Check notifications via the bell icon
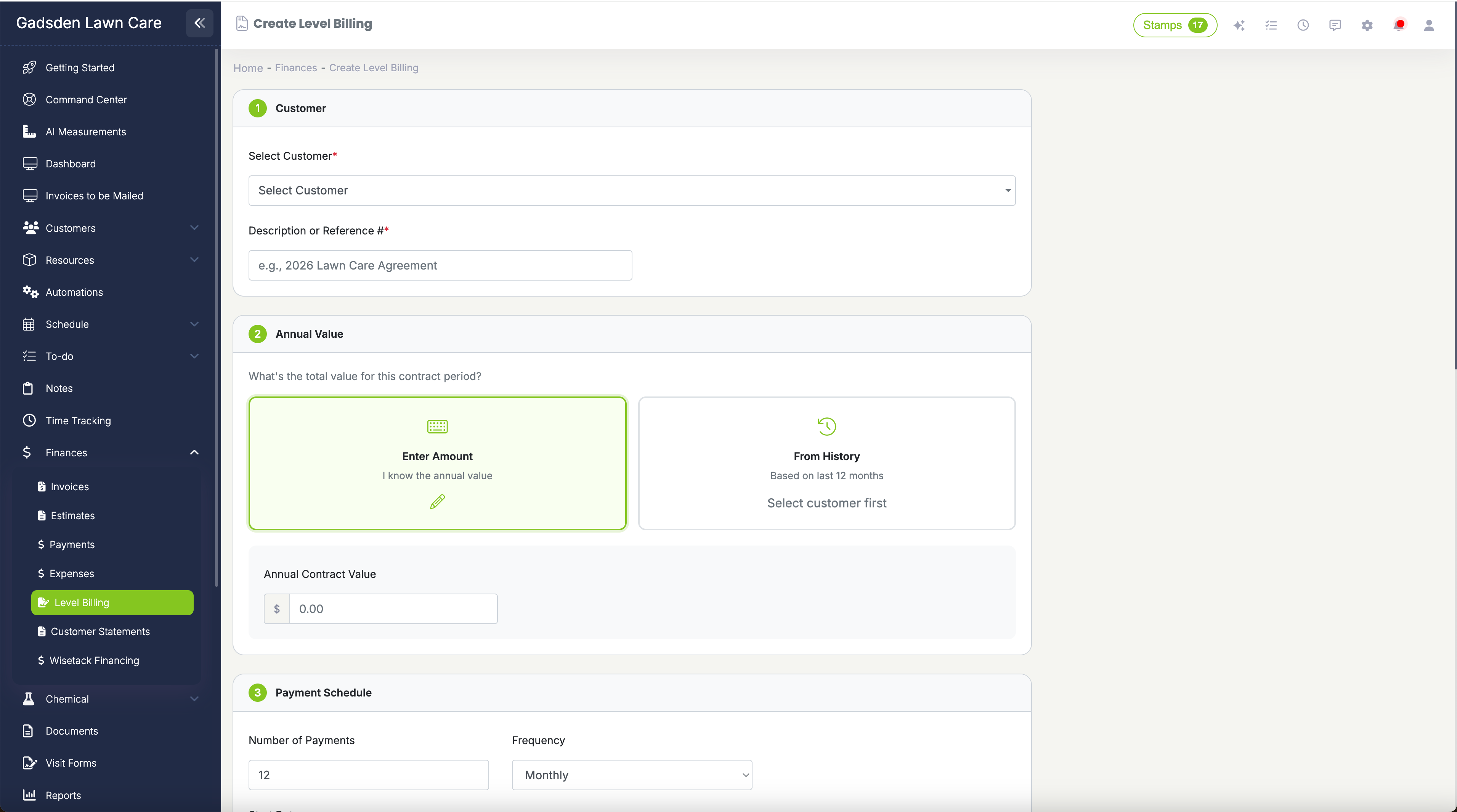 point(1399,25)
